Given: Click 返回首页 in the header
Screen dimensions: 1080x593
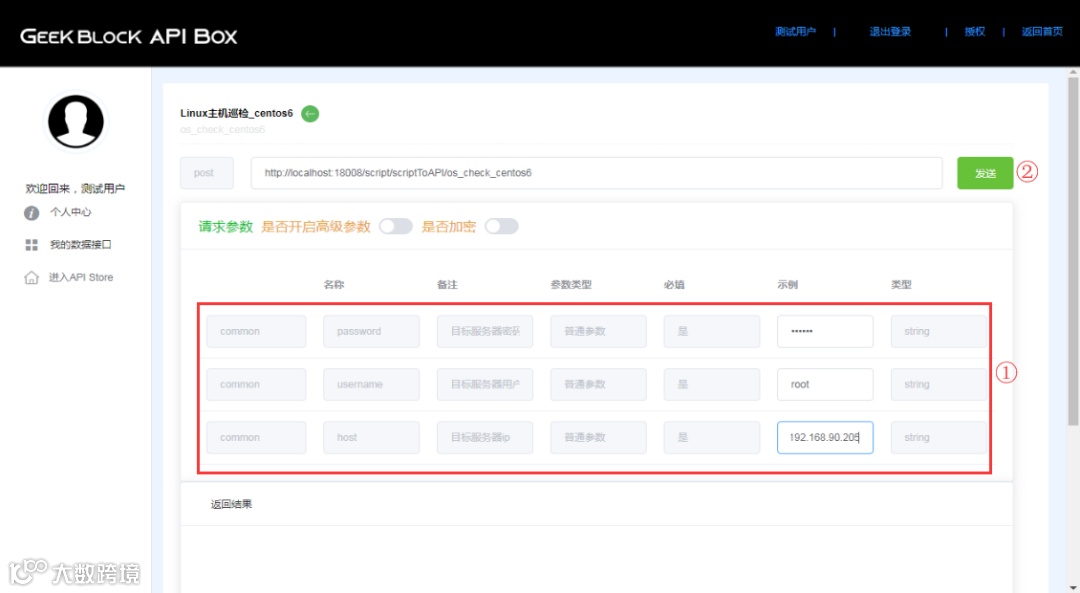Looking at the screenshot, I should [1042, 32].
